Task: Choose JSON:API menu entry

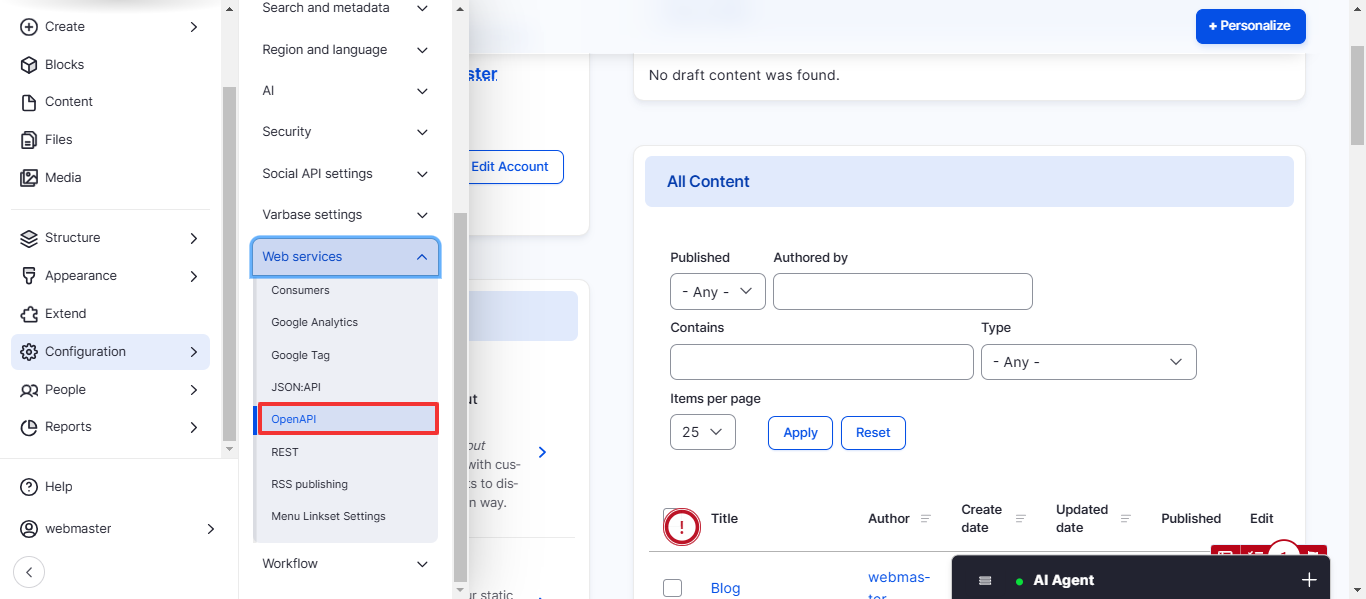Action: [296, 387]
